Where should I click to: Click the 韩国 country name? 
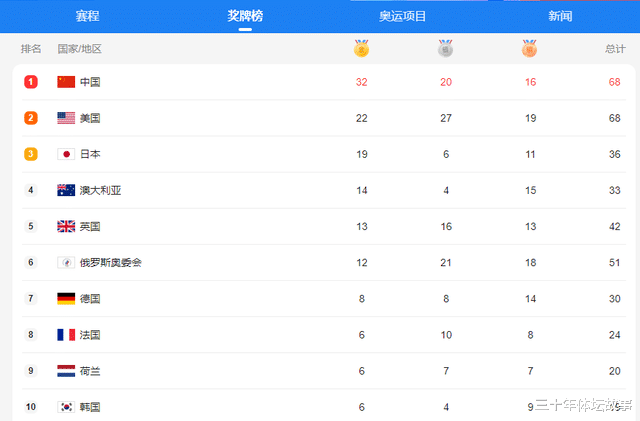pos(90,407)
